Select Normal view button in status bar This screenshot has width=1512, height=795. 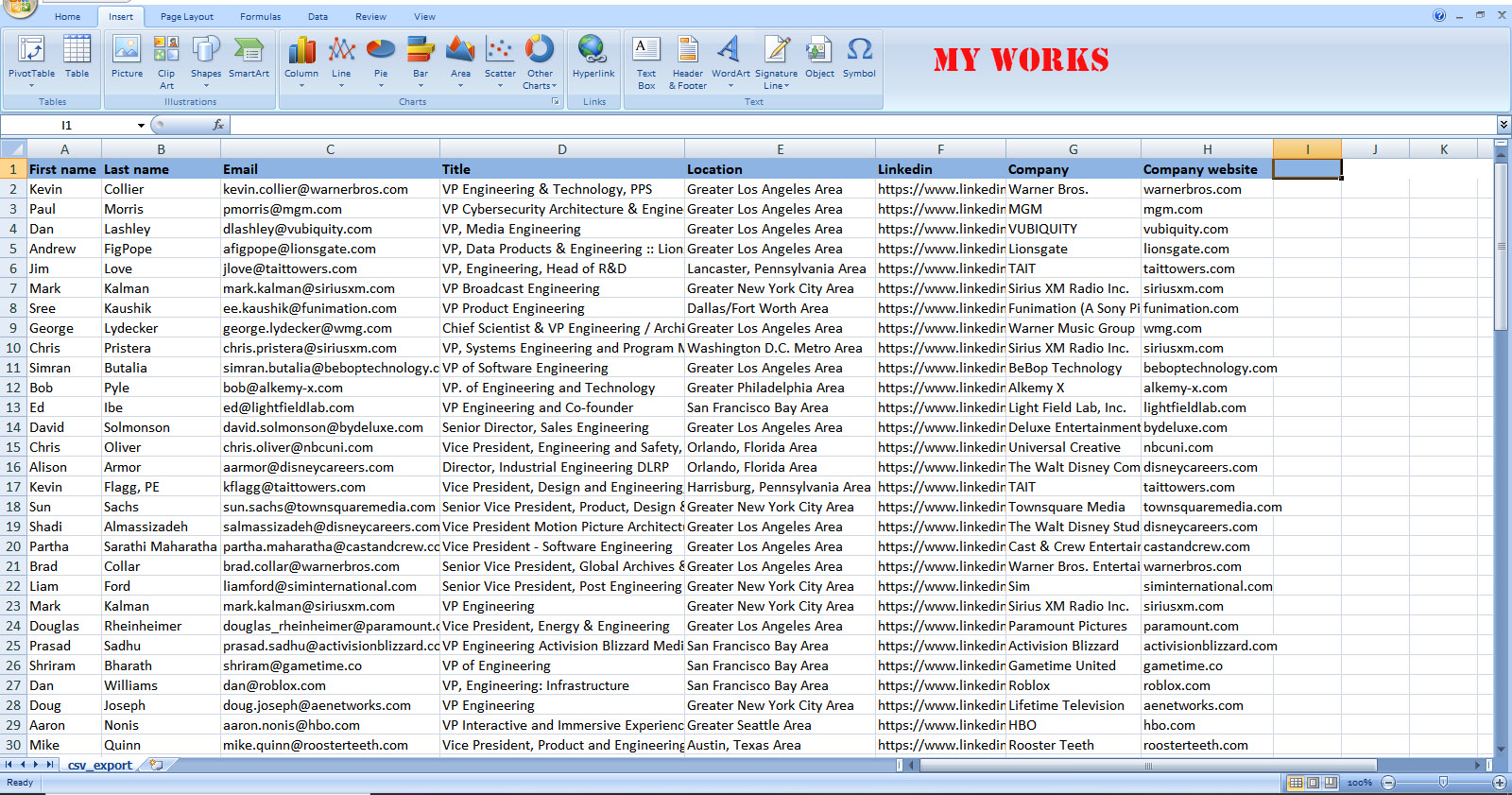(1296, 783)
